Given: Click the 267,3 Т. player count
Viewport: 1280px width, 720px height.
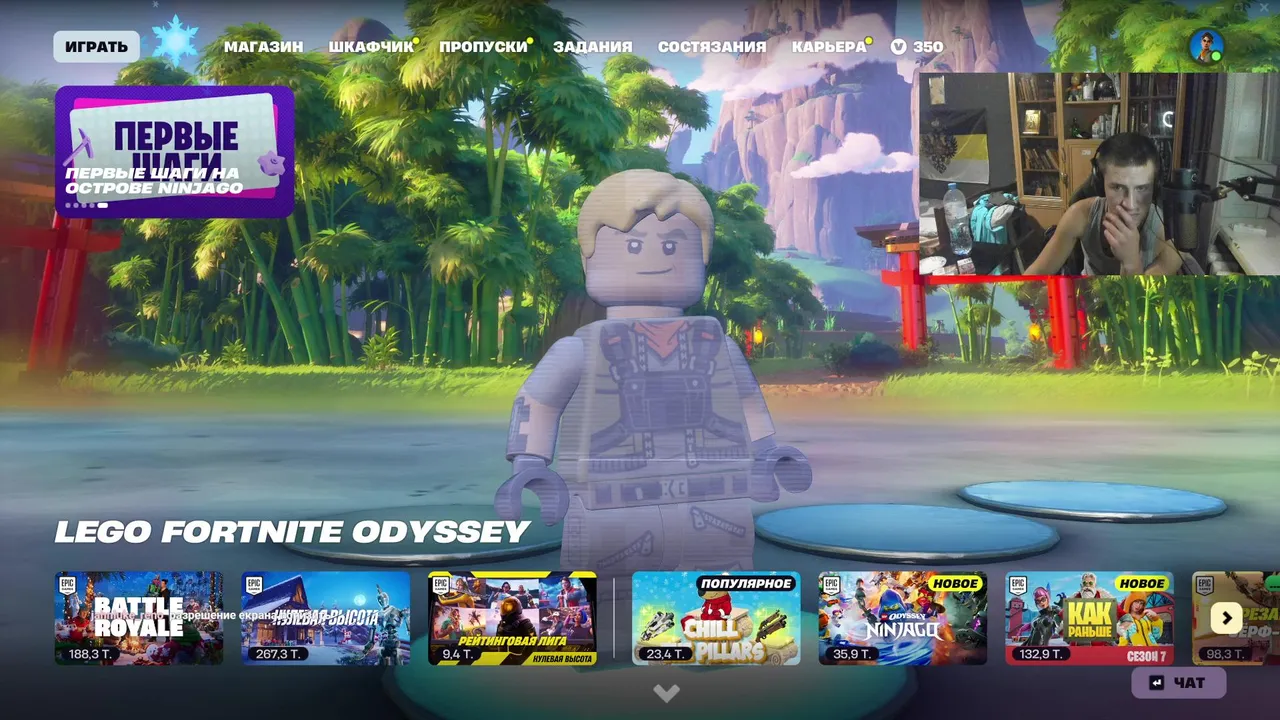Looking at the screenshot, I should (x=279, y=654).
